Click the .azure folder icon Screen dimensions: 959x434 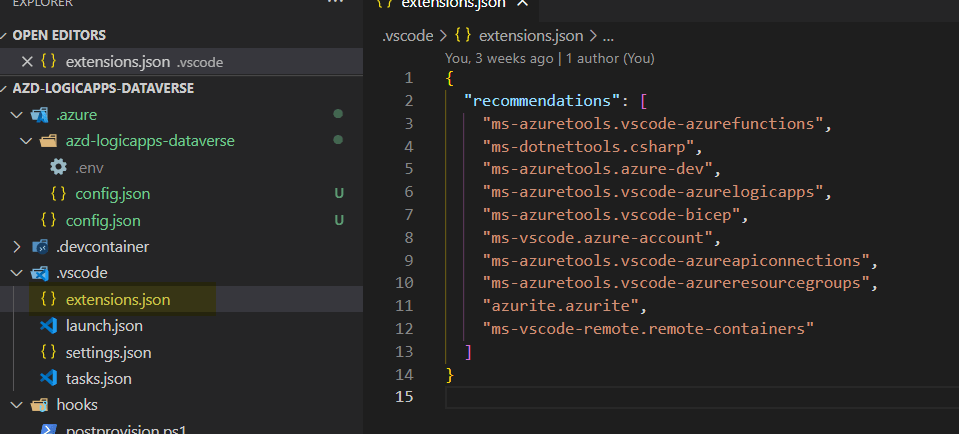click(x=40, y=115)
